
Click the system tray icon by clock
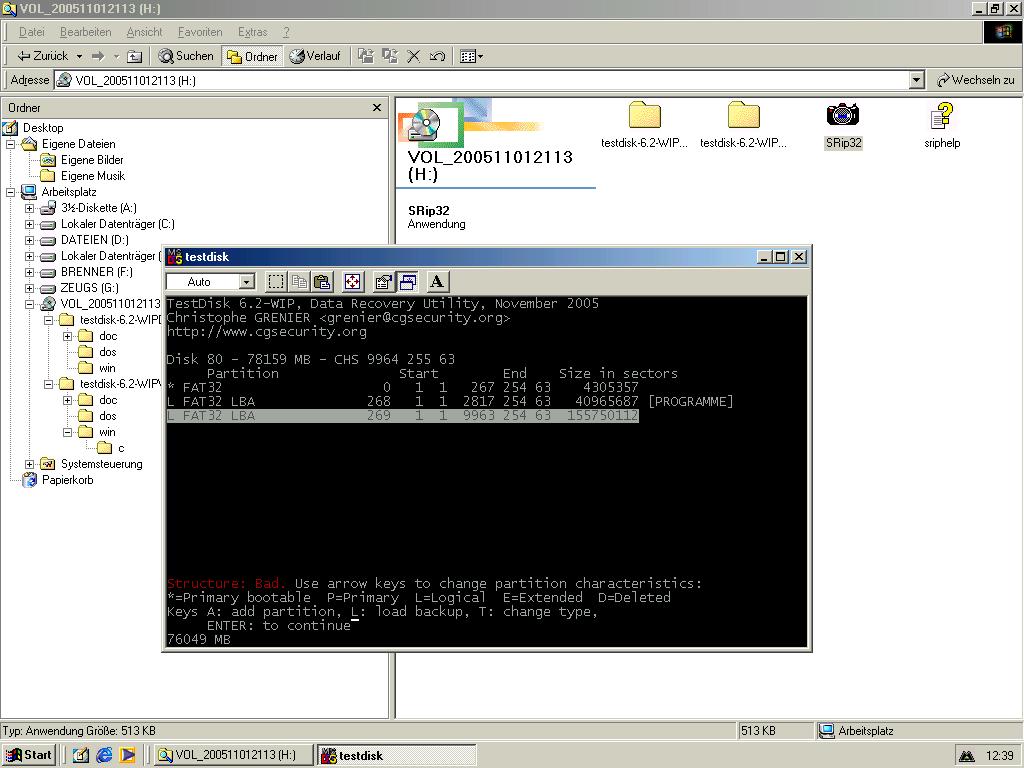pos(967,756)
